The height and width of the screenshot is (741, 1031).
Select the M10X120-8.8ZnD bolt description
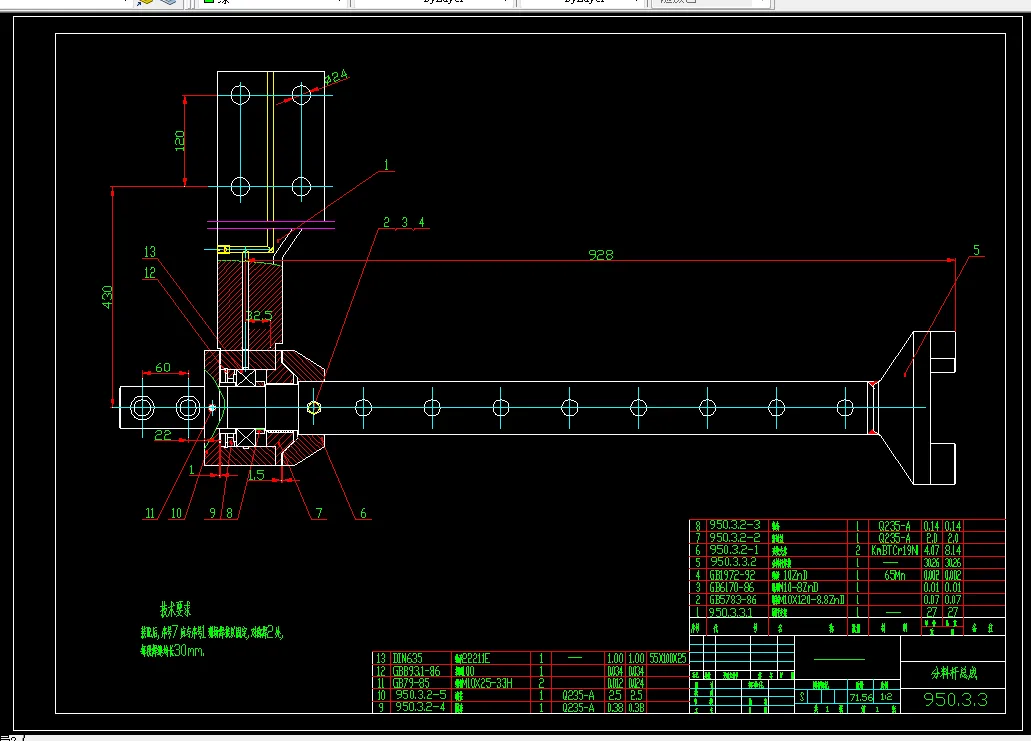tap(808, 600)
